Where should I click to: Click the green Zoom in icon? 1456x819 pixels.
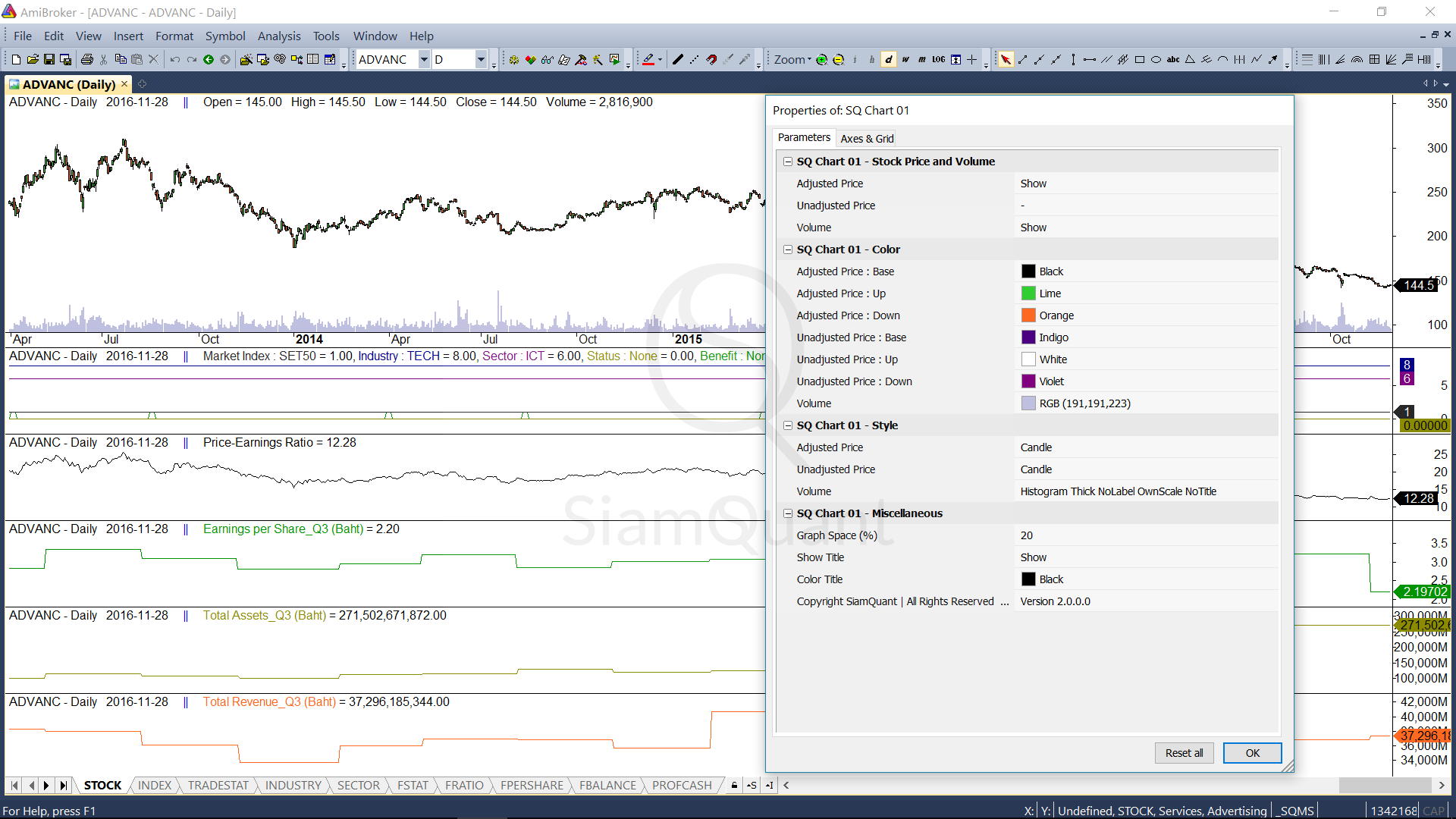(x=821, y=59)
